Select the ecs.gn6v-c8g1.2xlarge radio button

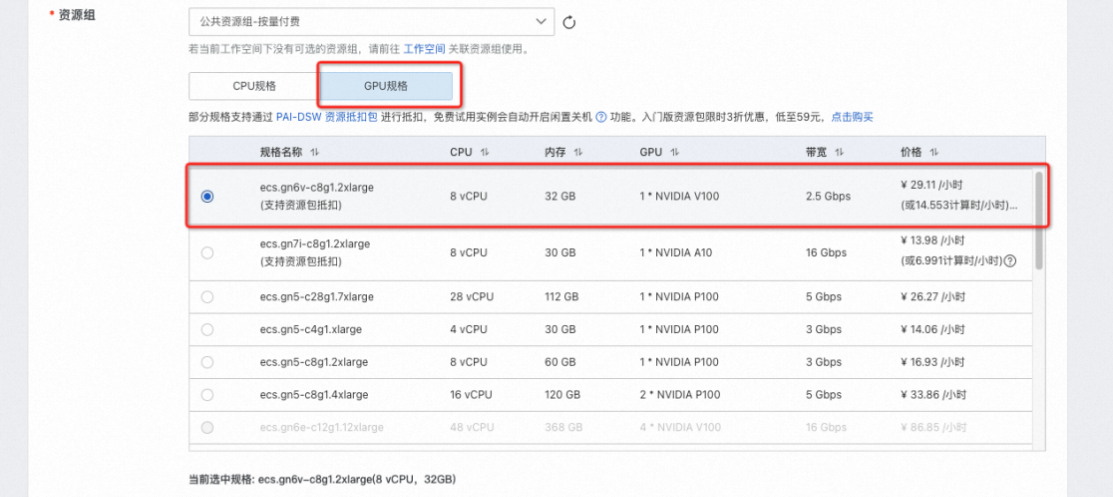(207, 197)
